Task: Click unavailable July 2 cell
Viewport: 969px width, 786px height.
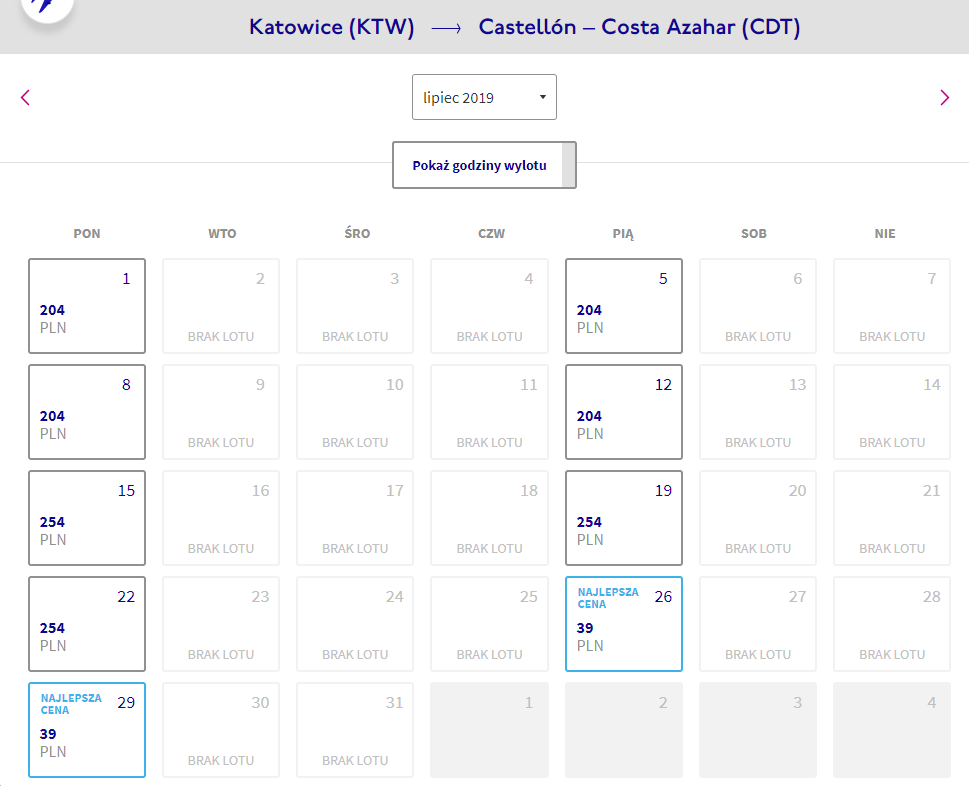Action: tap(221, 306)
